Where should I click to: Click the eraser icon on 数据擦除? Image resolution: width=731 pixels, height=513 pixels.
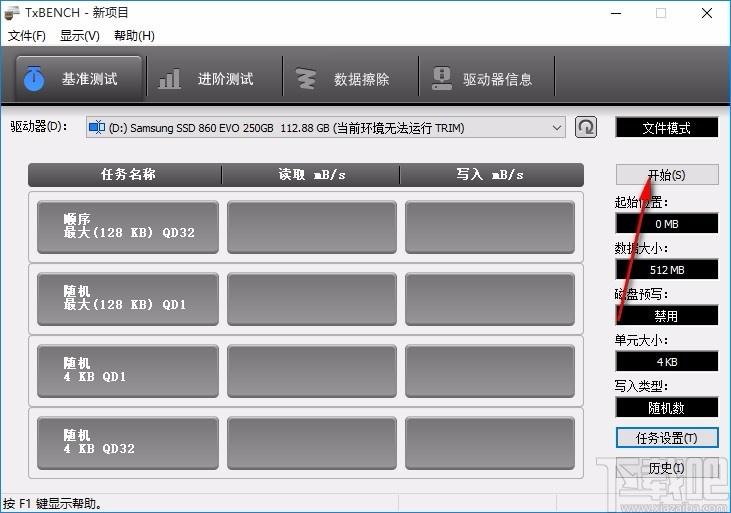306,78
